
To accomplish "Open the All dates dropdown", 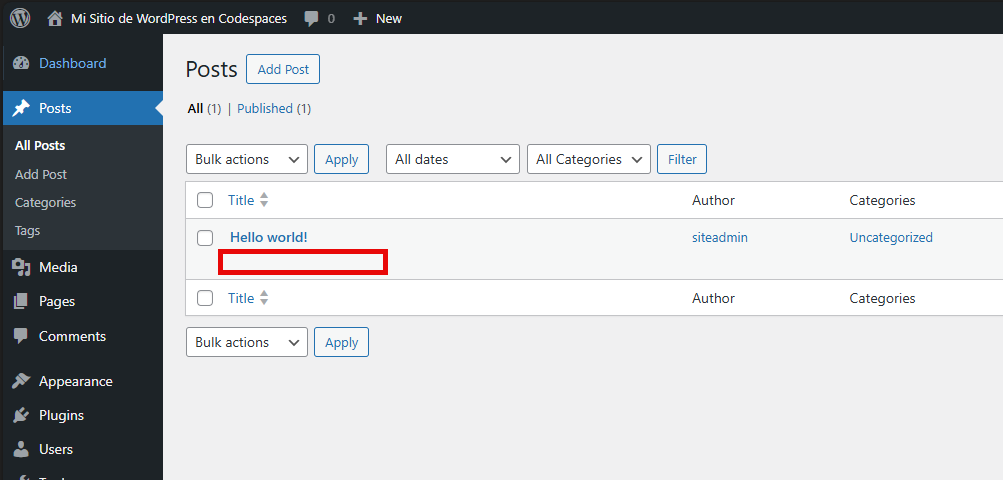I will pyautogui.click(x=452, y=159).
